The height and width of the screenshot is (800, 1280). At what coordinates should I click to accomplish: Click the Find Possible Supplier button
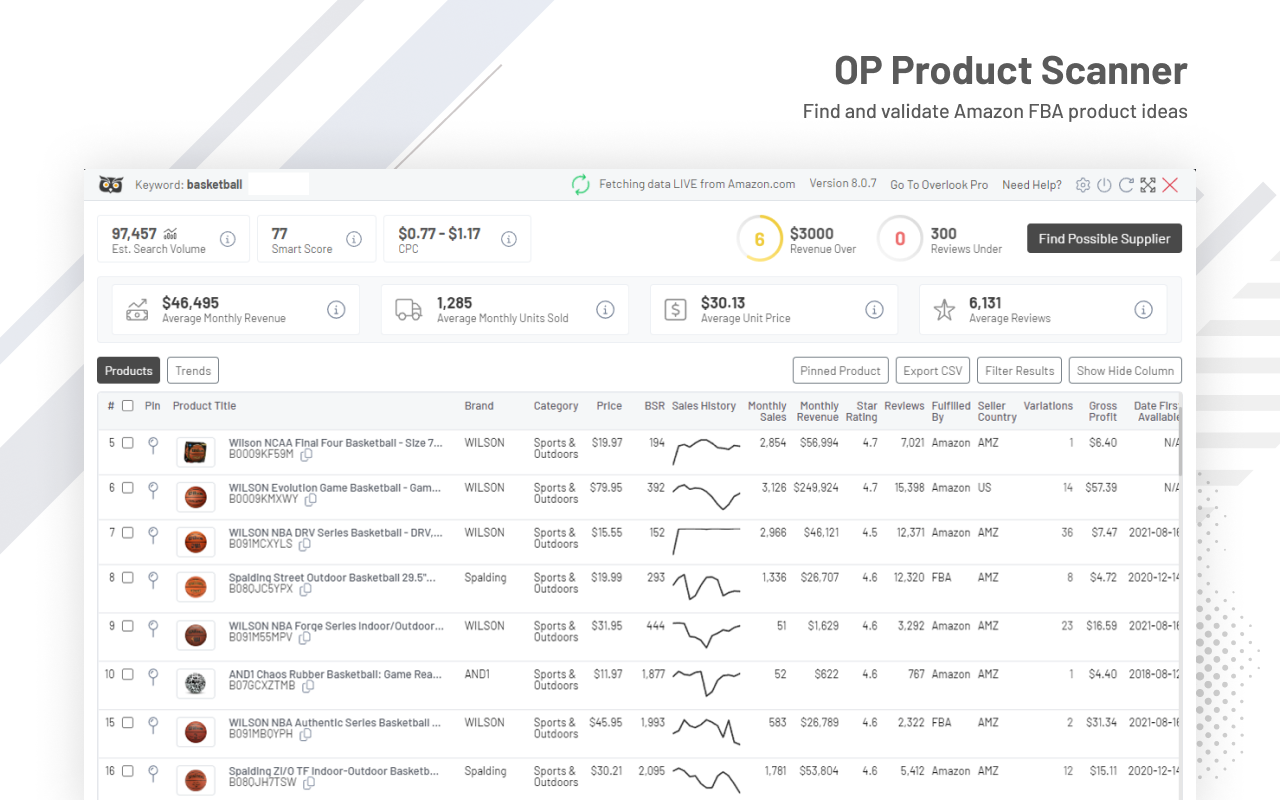pos(1104,238)
